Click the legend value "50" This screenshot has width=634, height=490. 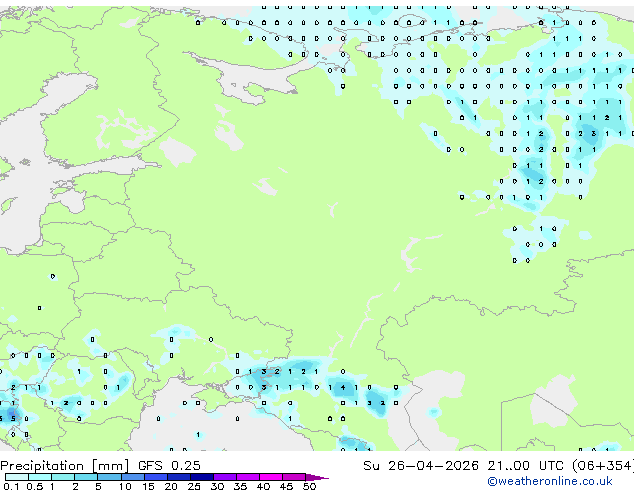tap(309, 486)
